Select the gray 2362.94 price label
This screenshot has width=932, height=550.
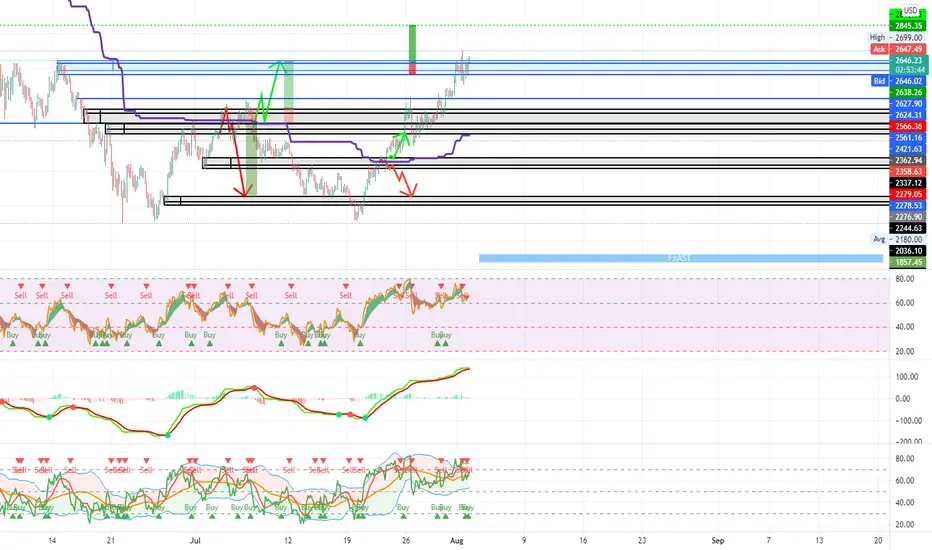tap(908, 160)
